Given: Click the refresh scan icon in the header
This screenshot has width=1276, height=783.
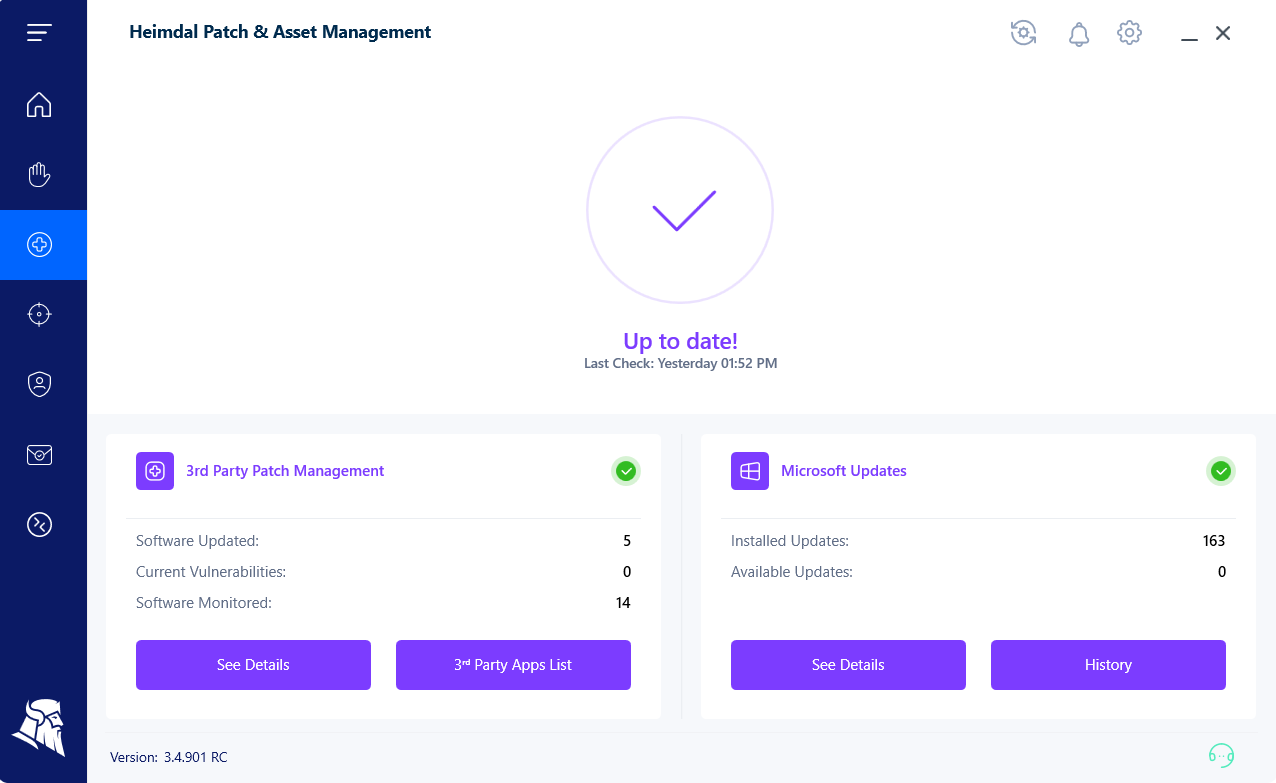Looking at the screenshot, I should (1023, 33).
